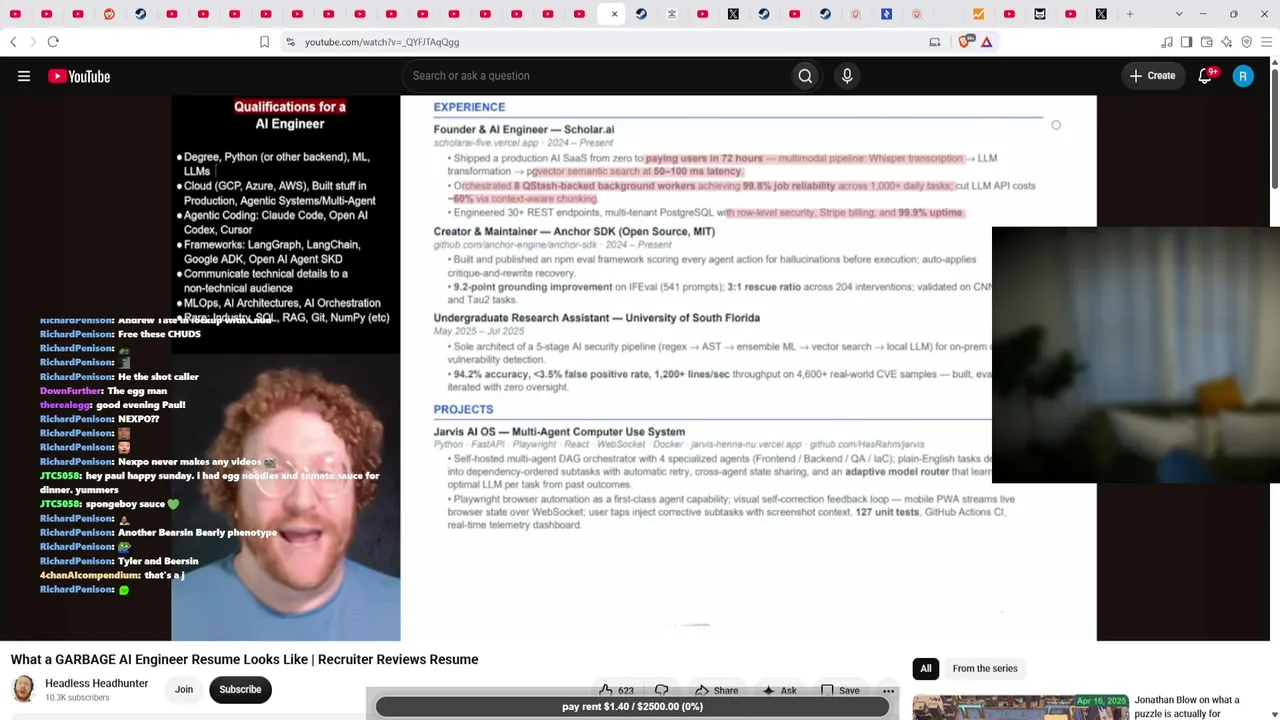Click the 10.3K subscribers text
The width and height of the screenshot is (1280, 720).
coord(77,698)
